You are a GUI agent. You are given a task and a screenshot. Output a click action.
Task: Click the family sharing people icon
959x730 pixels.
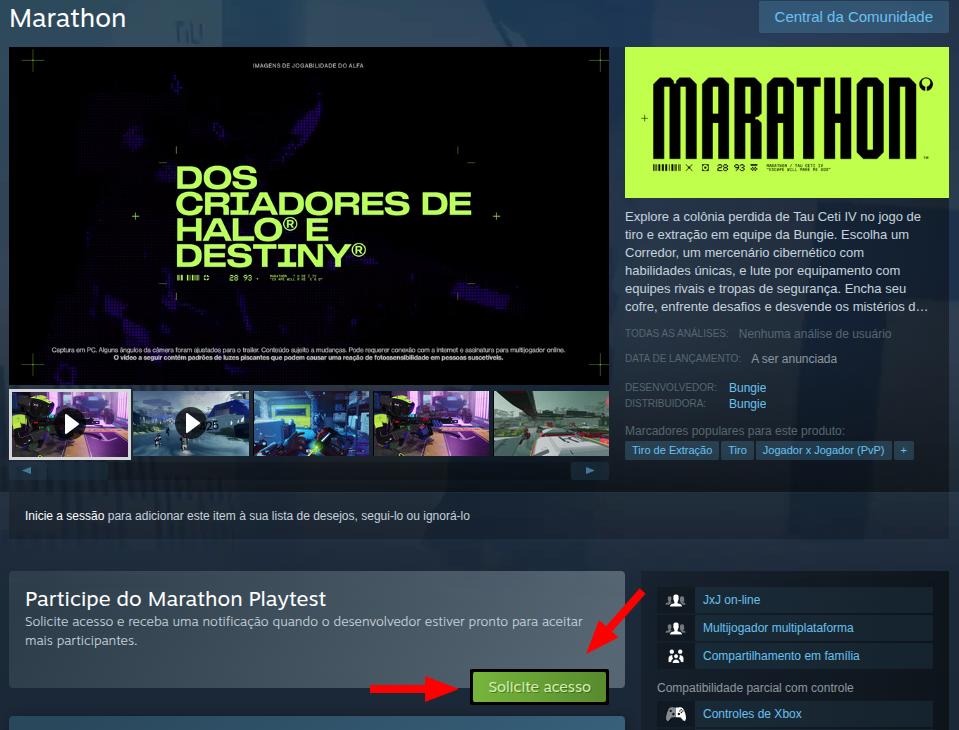[677, 656]
